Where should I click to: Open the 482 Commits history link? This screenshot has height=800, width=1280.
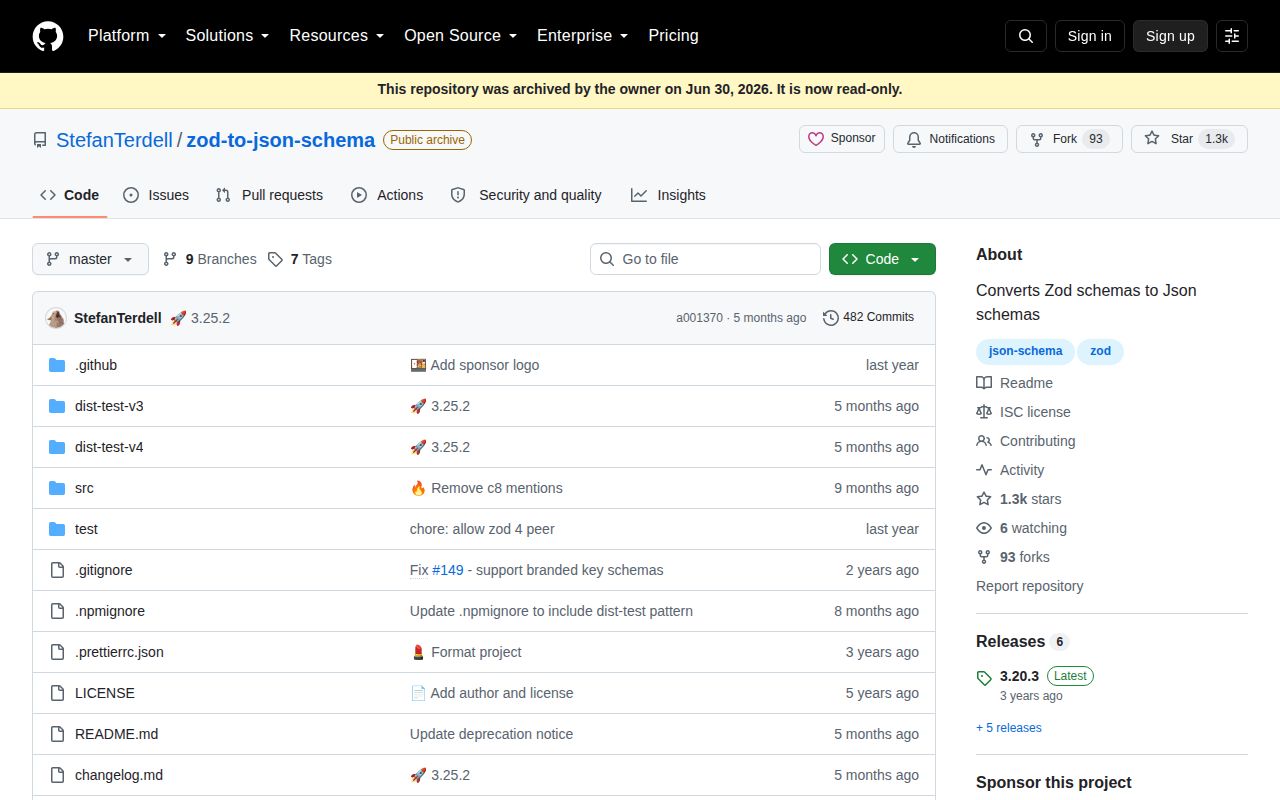[x=868, y=317]
